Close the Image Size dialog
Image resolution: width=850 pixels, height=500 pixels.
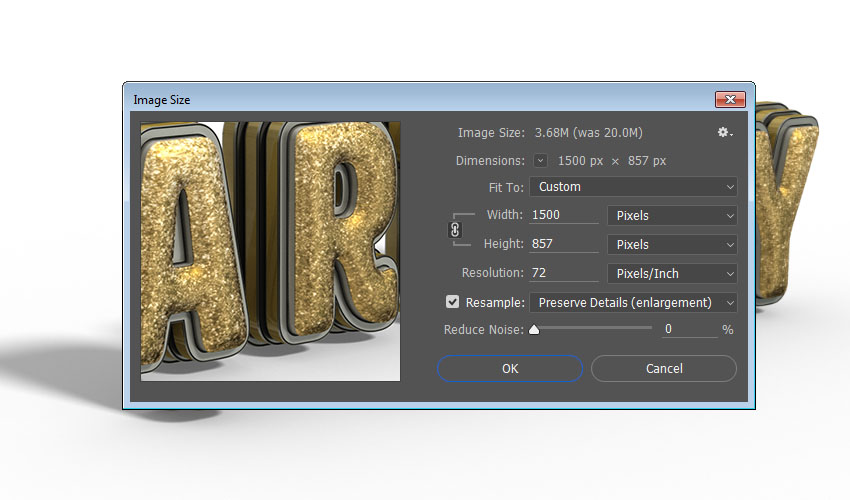730,100
